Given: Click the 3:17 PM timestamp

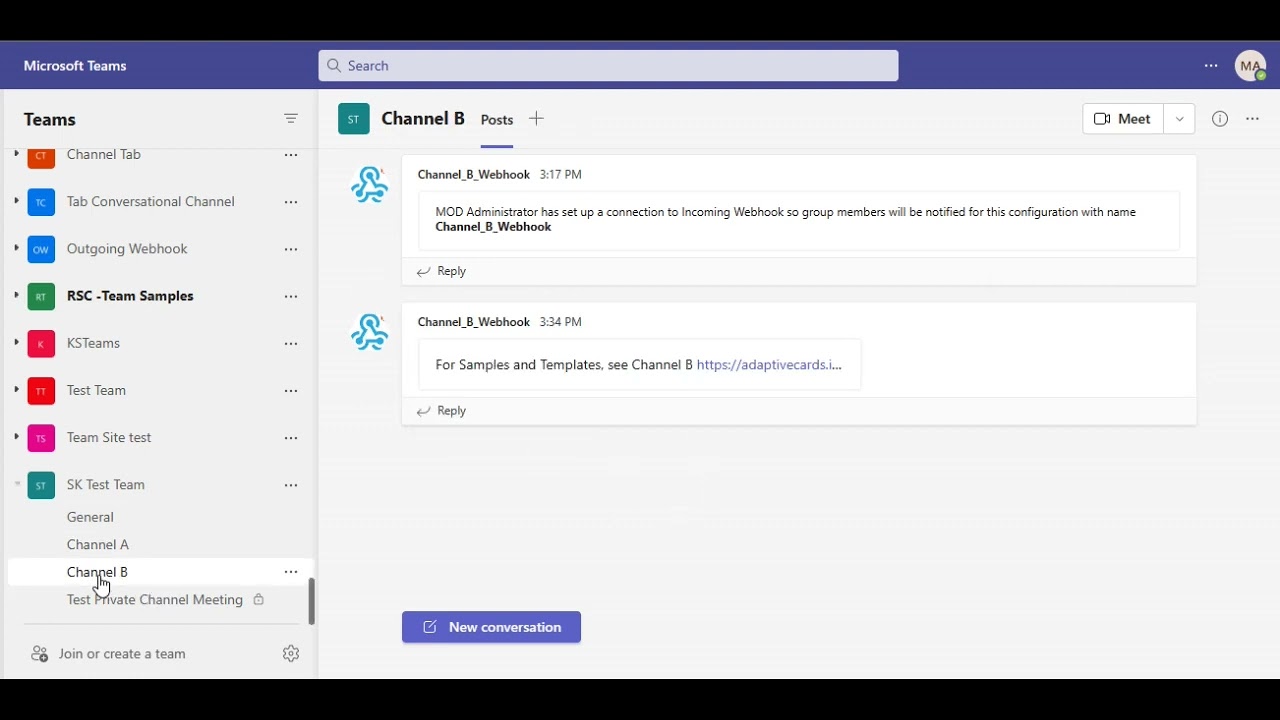Looking at the screenshot, I should pos(560,175).
